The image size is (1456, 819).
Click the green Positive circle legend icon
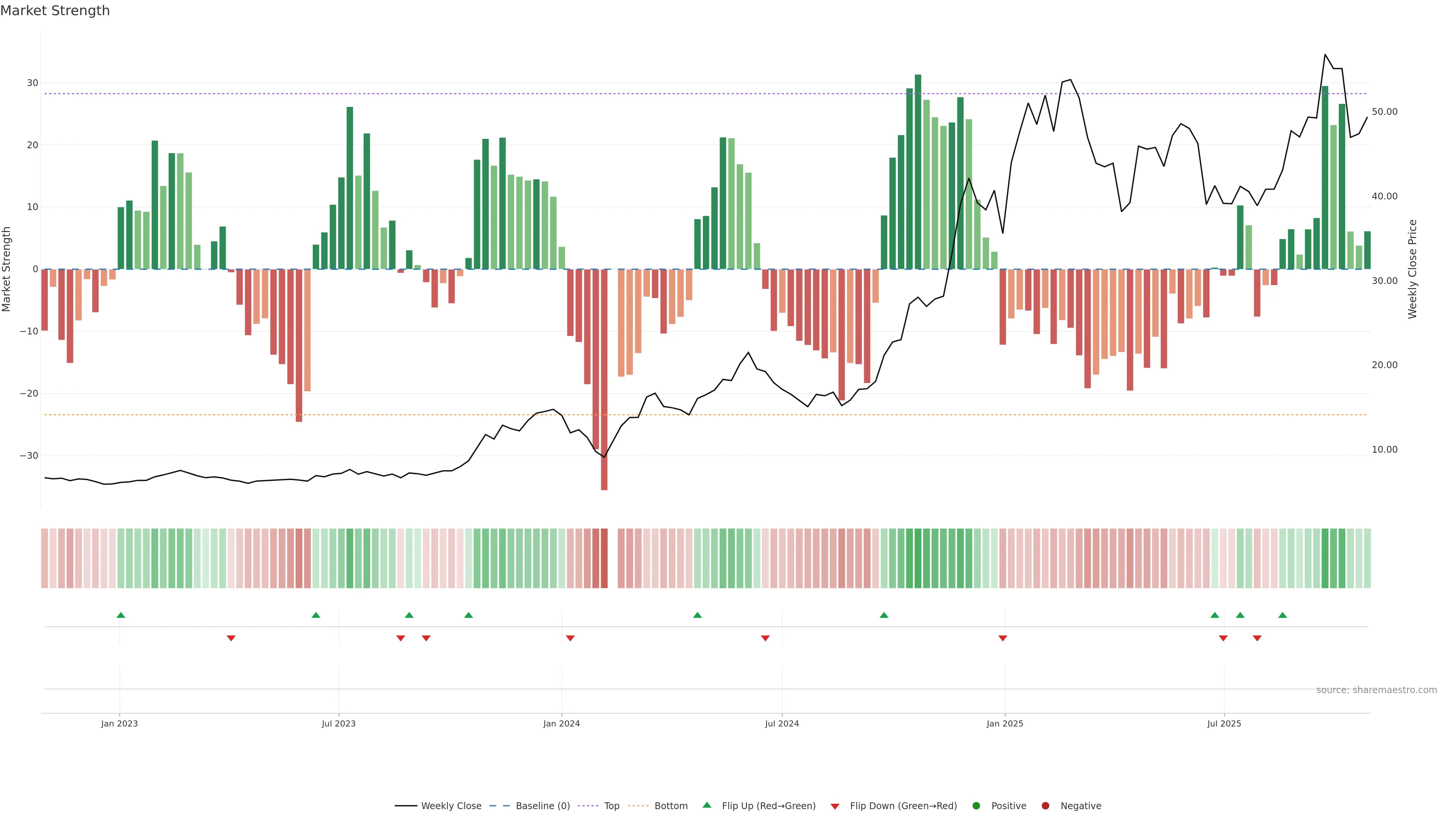(976, 806)
